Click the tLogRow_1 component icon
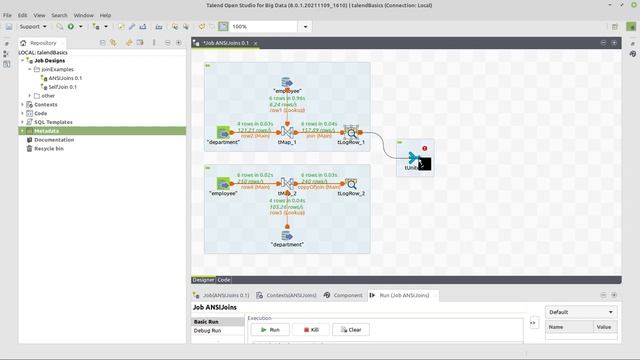The height and width of the screenshot is (360, 640). [351, 132]
